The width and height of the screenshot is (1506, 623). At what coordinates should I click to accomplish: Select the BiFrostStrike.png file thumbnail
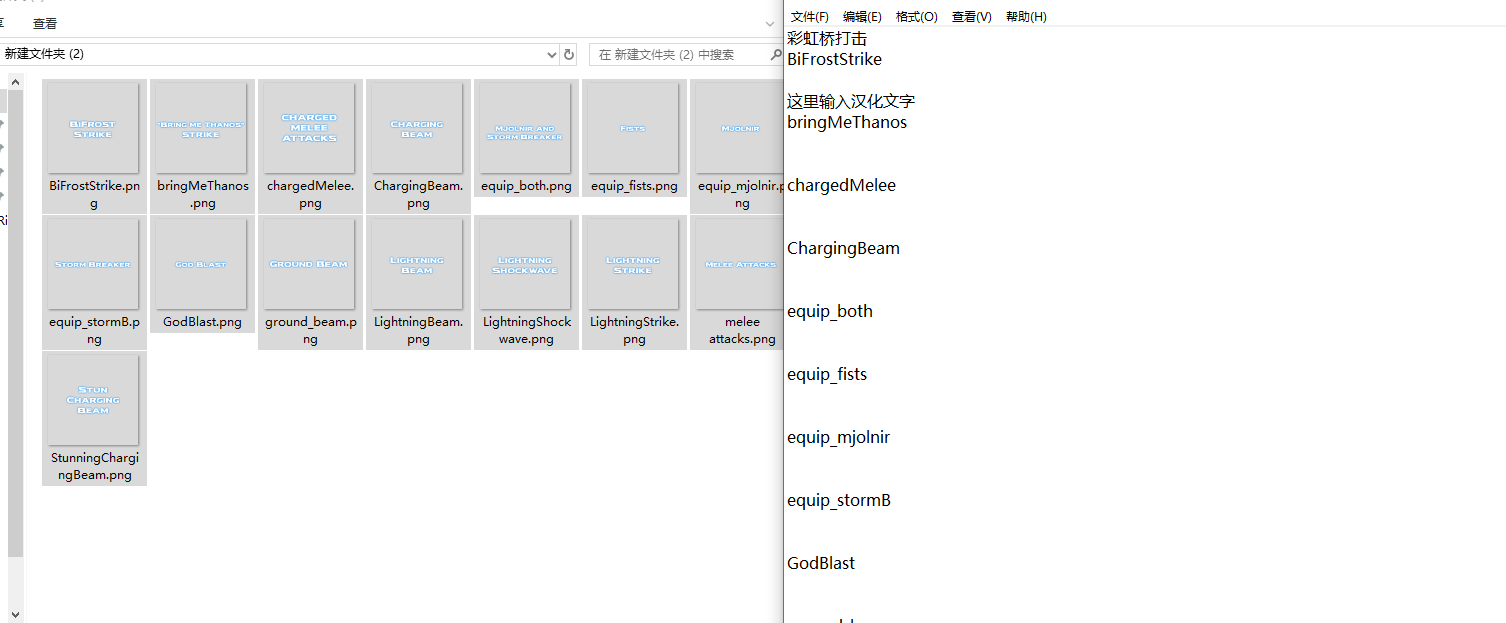[x=93, y=128]
